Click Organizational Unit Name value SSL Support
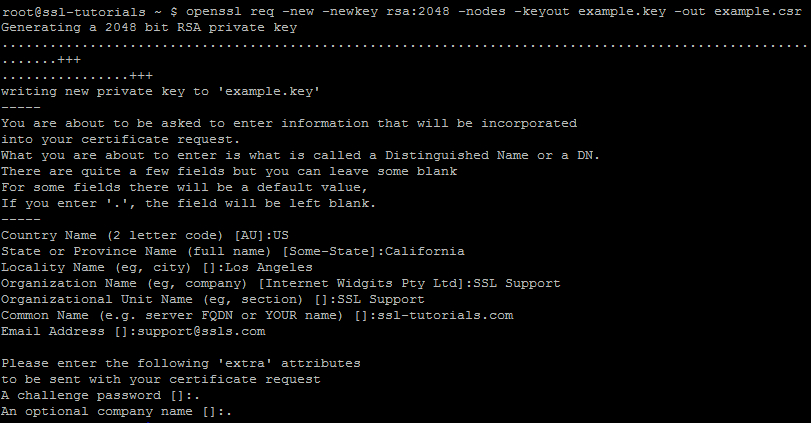Viewport: 811px width, 423px height. point(381,299)
